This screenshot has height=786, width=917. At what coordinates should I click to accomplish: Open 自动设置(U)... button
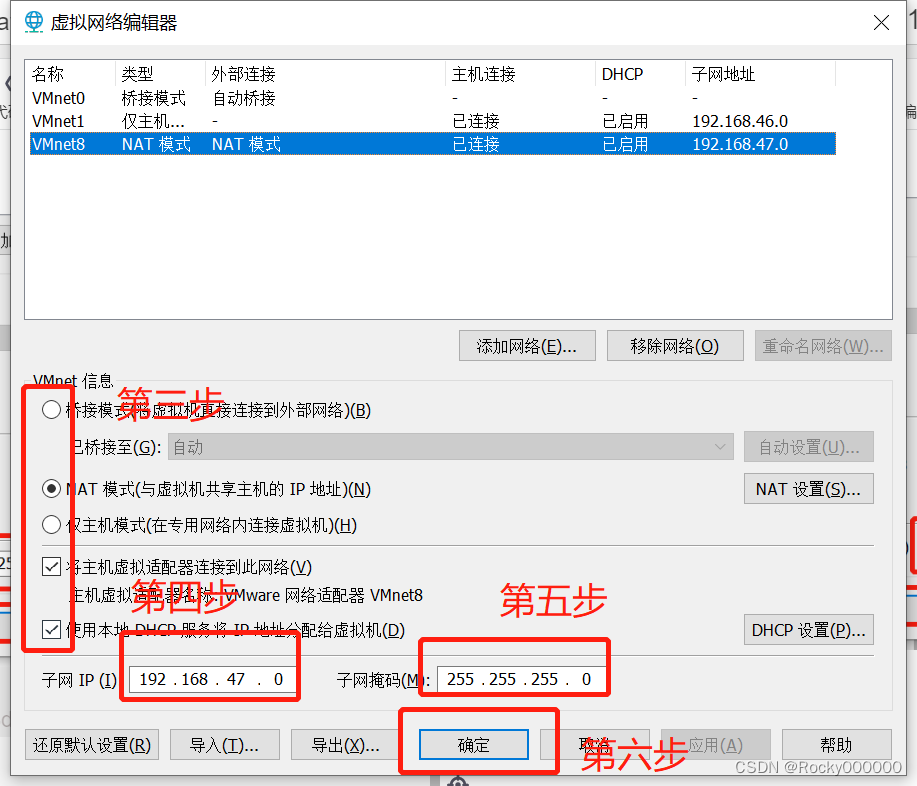tap(809, 447)
